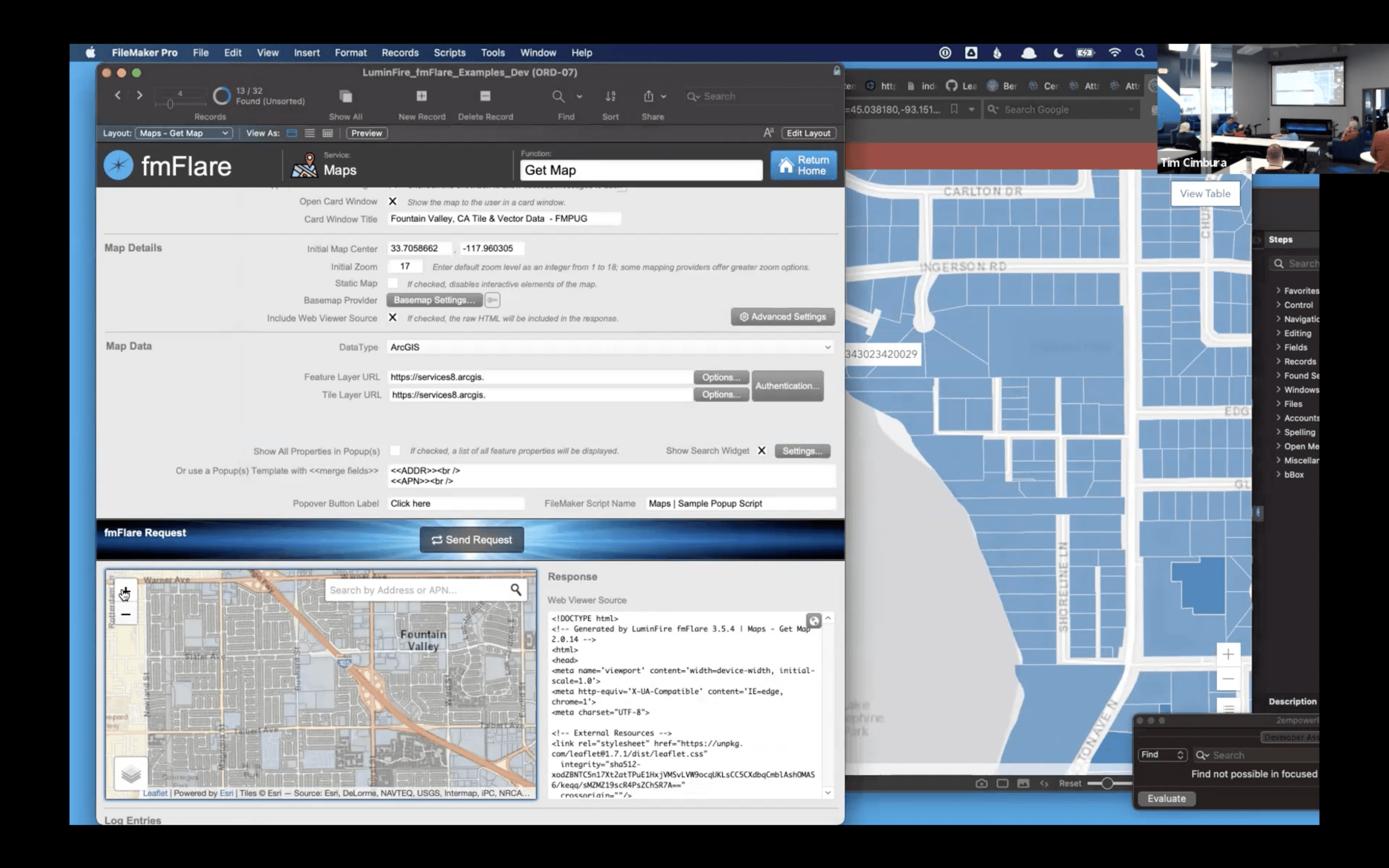Open the Basemap Settings dropdown
This screenshot has width=1389, height=868.
tap(434, 300)
